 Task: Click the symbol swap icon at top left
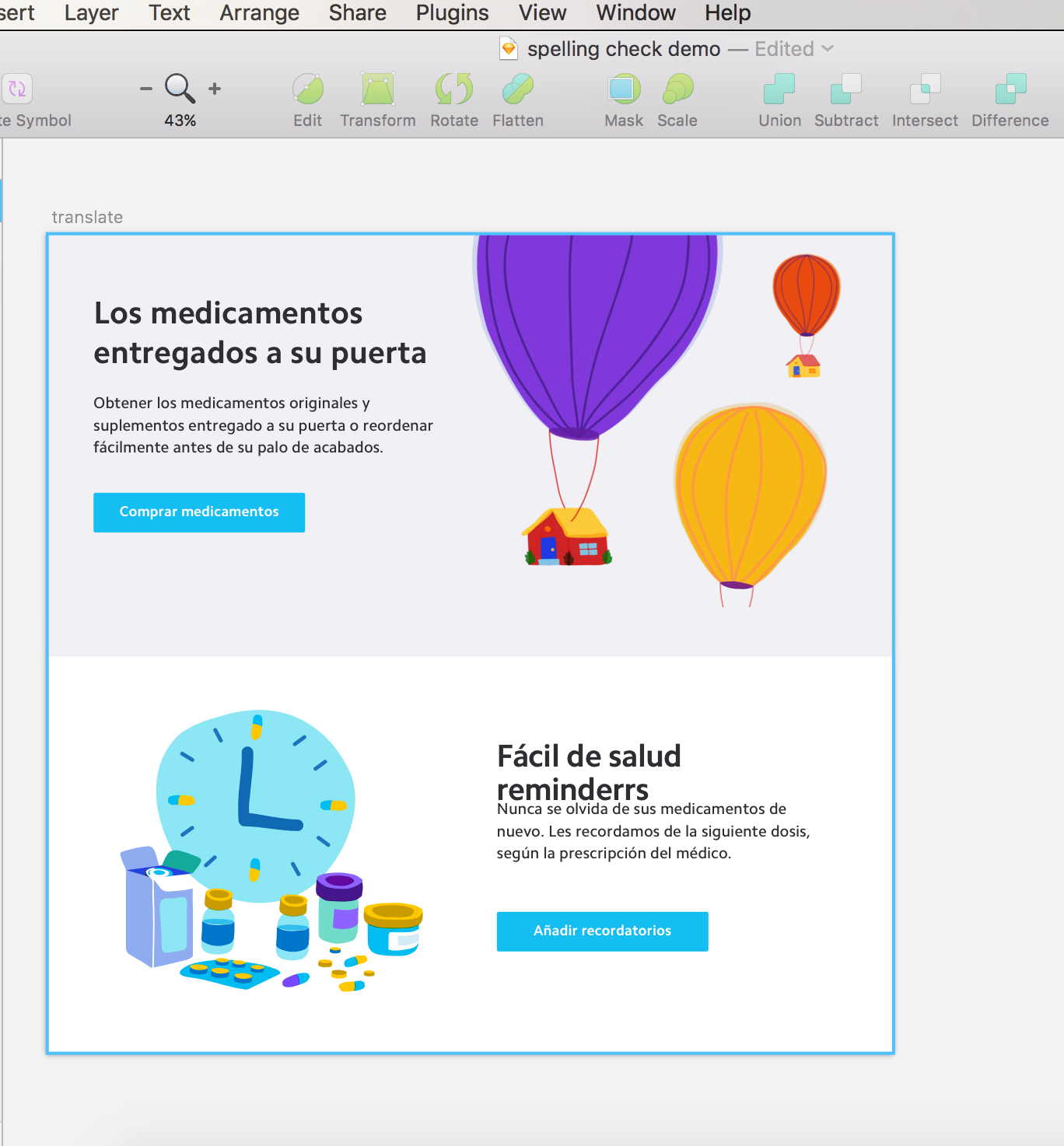17,89
